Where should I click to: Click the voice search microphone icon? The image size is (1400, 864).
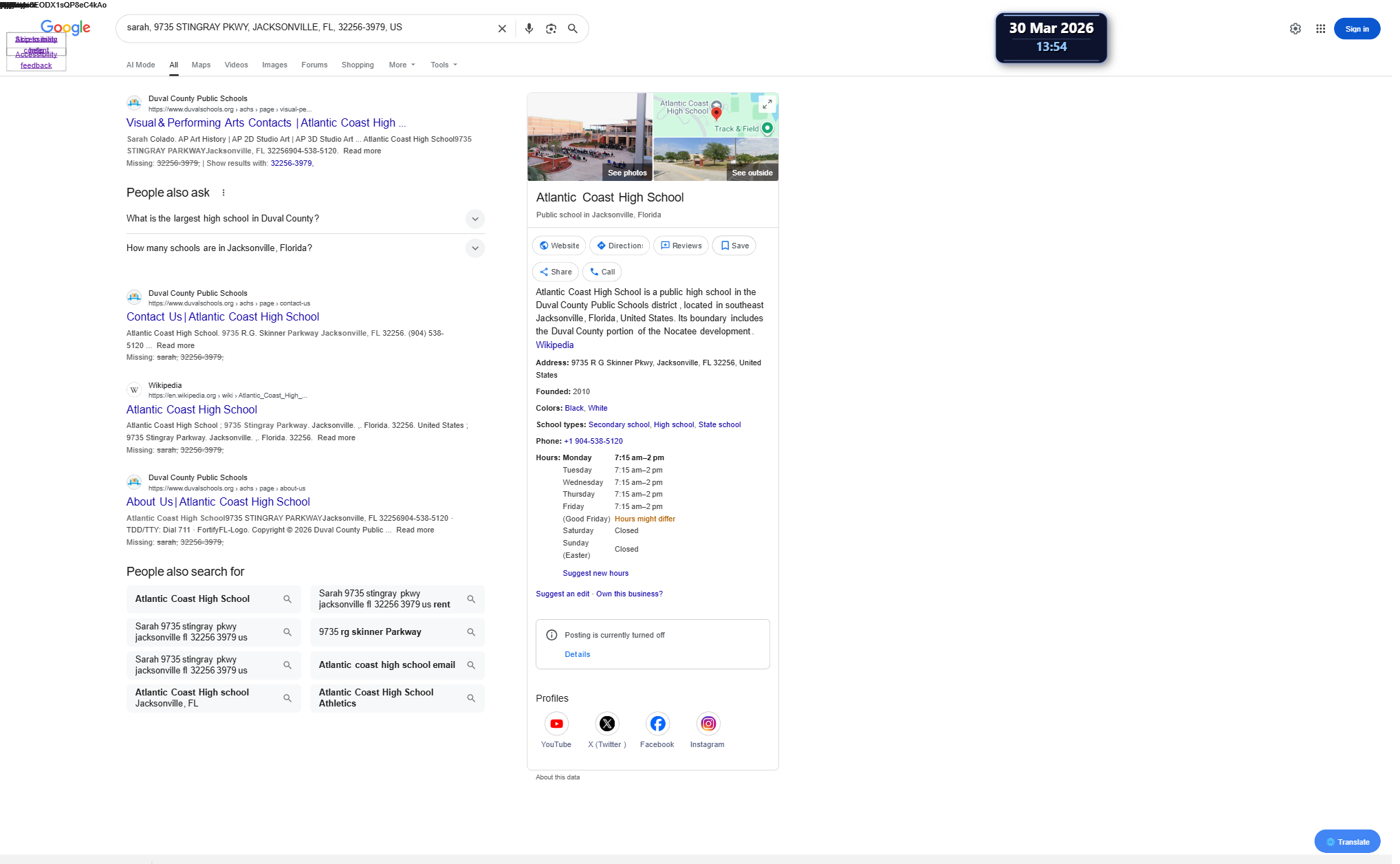tap(529, 29)
